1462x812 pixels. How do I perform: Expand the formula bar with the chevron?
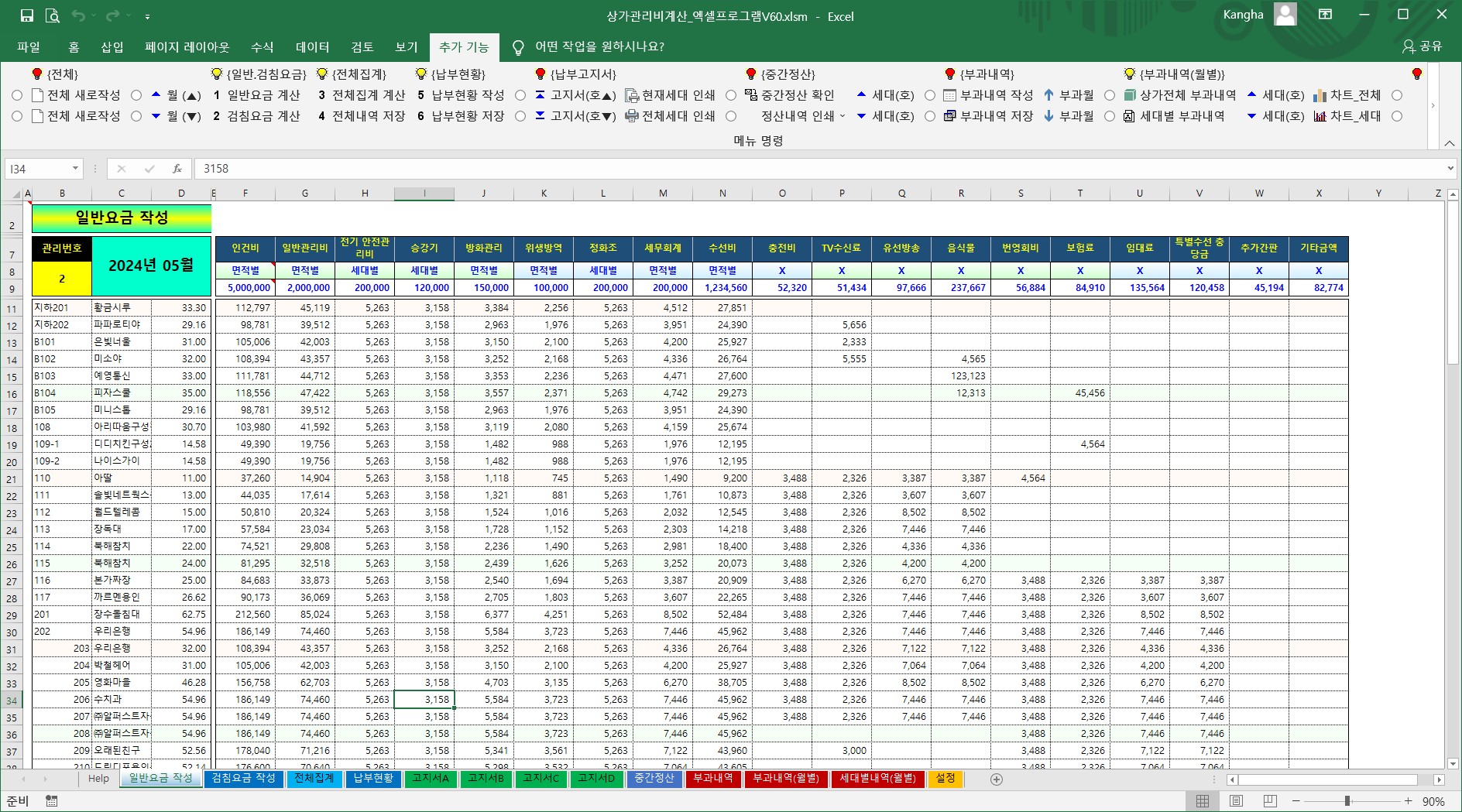(x=1450, y=169)
